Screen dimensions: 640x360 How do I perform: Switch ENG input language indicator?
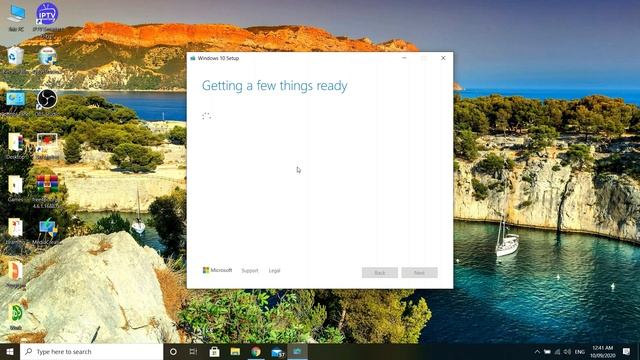pos(580,352)
